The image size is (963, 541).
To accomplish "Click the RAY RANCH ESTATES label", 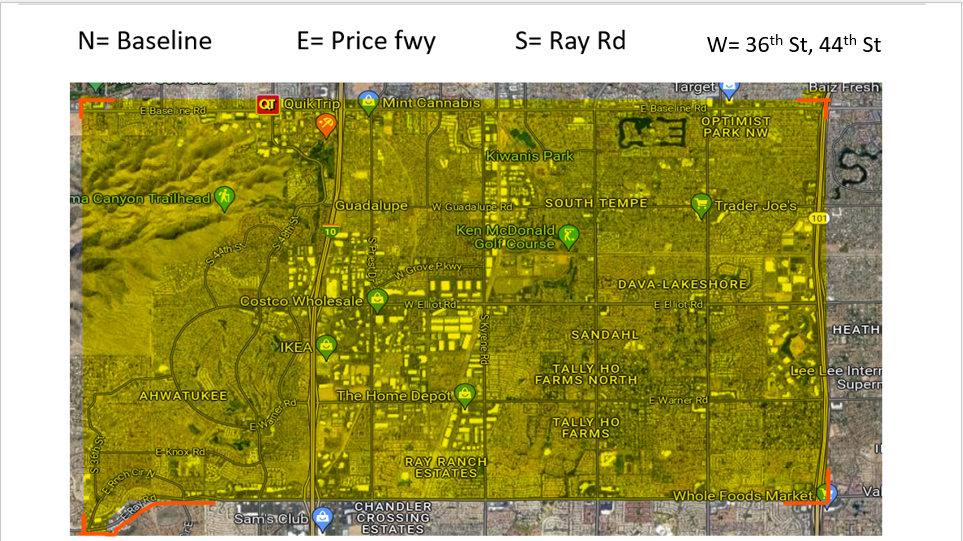I will pyautogui.click(x=446, y=467).
